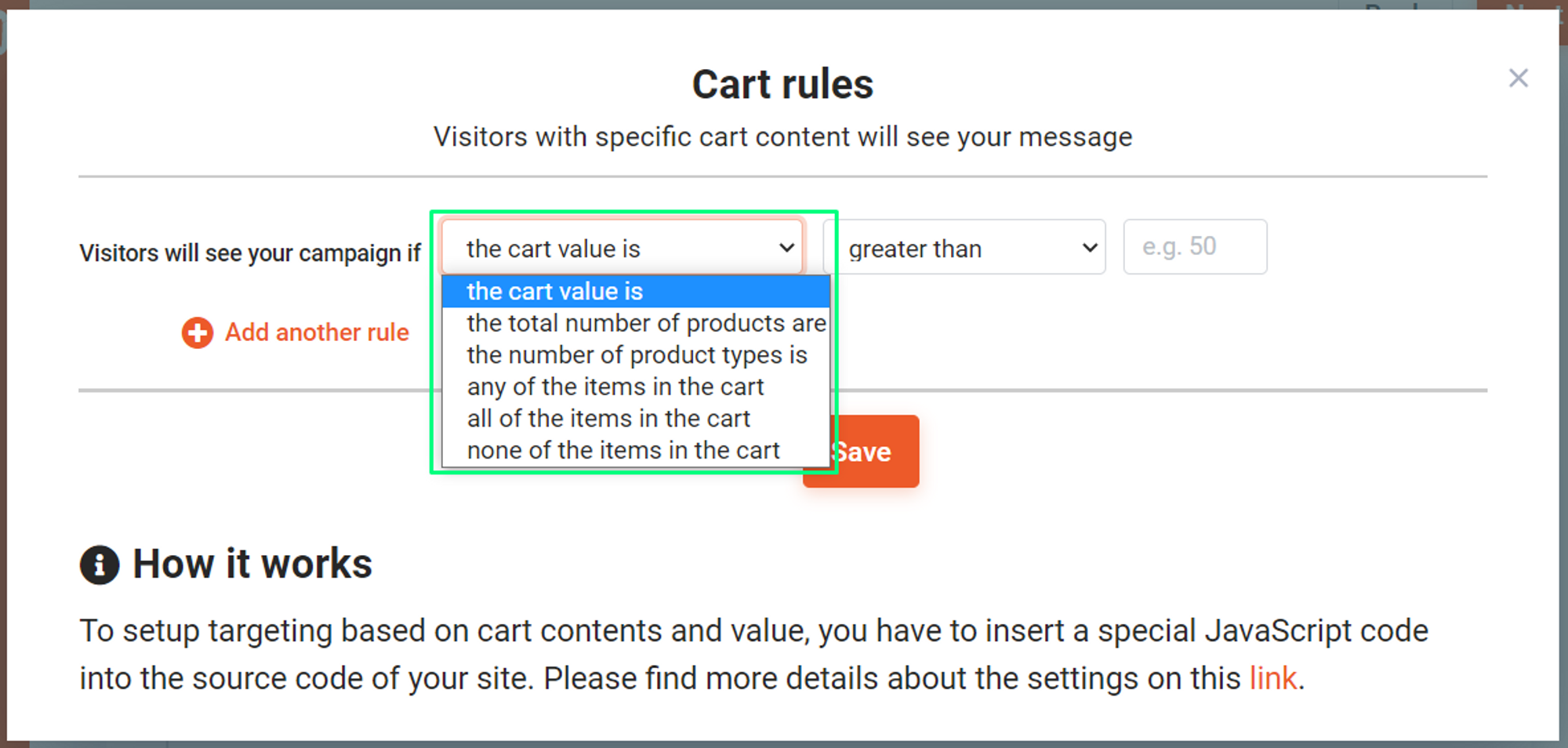Click the 'Visitors will see your campaign if' label

[x=250, y=252]
